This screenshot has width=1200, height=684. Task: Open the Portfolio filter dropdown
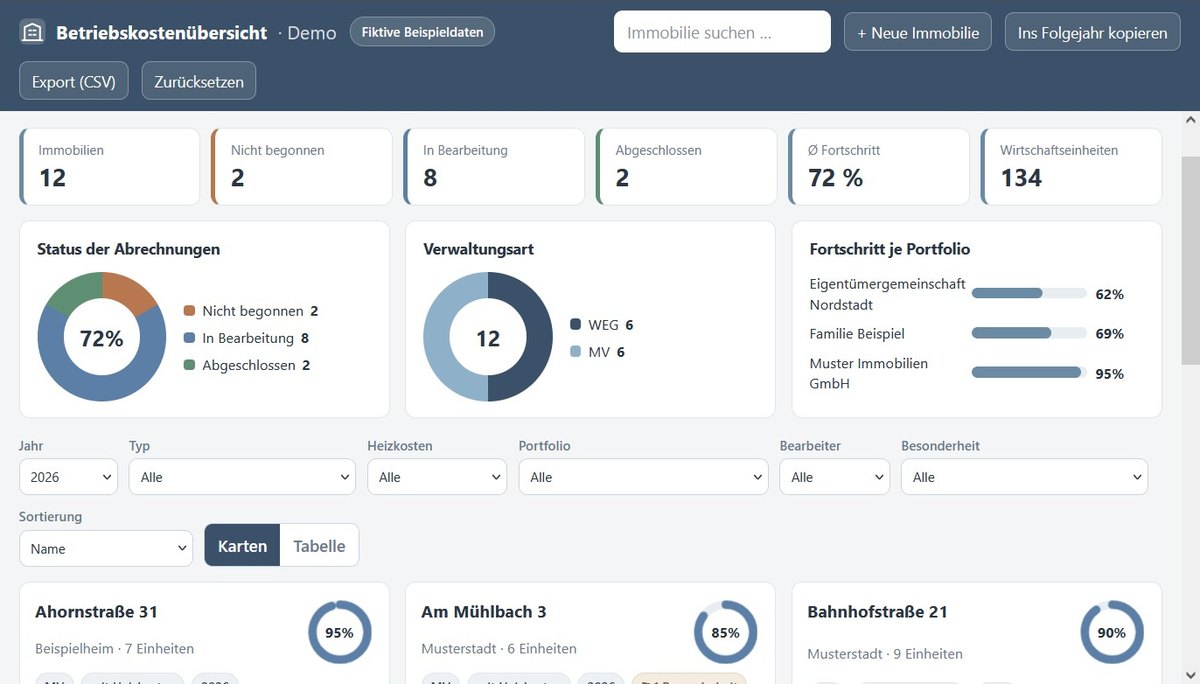tap(643, 477)
